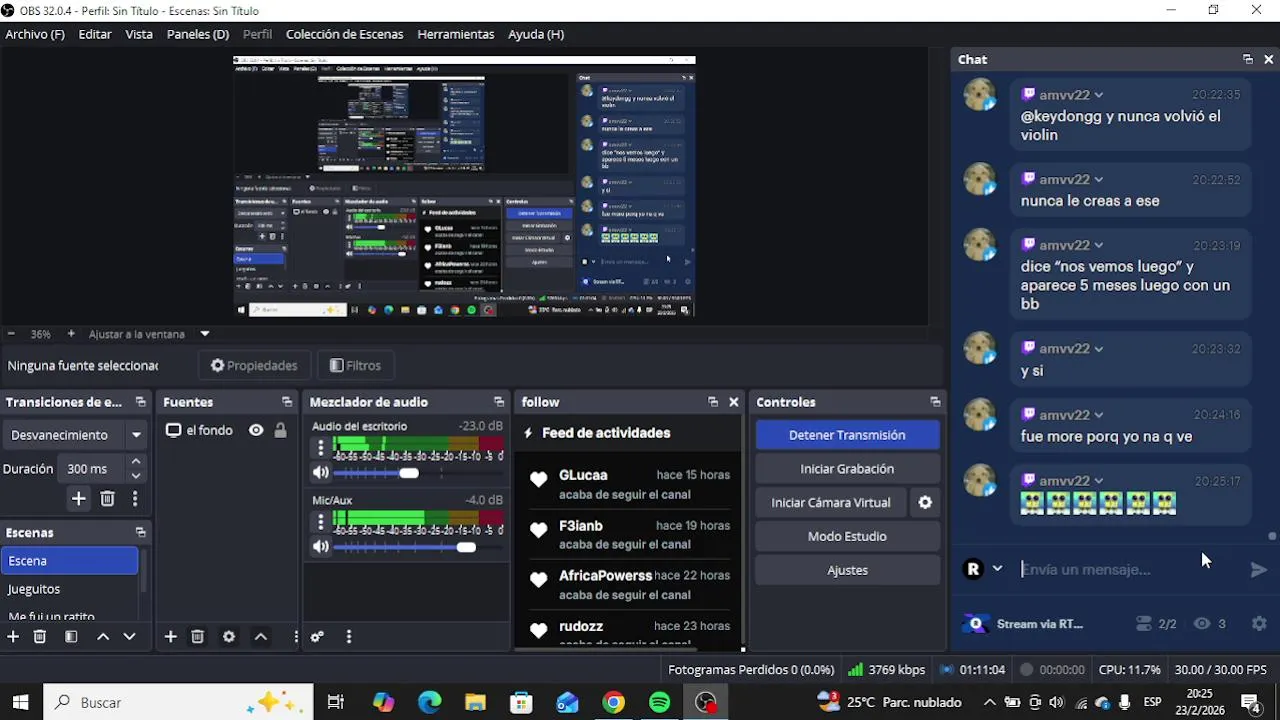Click Iniciar Cámara Virtual button
The height and width of the screenshot is (720, 1280).
[x=831, y=503]
